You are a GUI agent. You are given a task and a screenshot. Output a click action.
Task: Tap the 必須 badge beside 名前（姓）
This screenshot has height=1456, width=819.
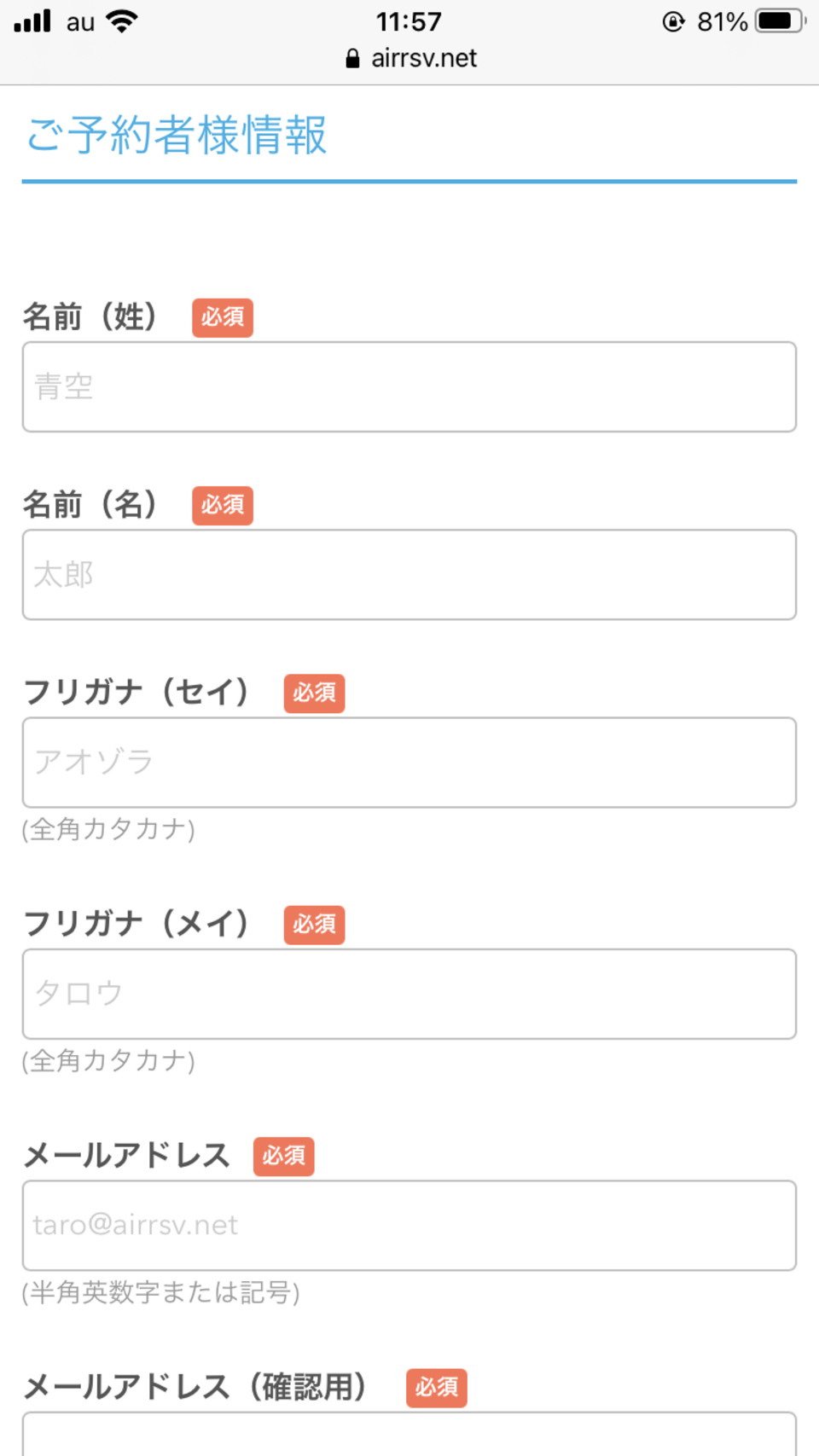pyautogui.click(x=223, y=317)
